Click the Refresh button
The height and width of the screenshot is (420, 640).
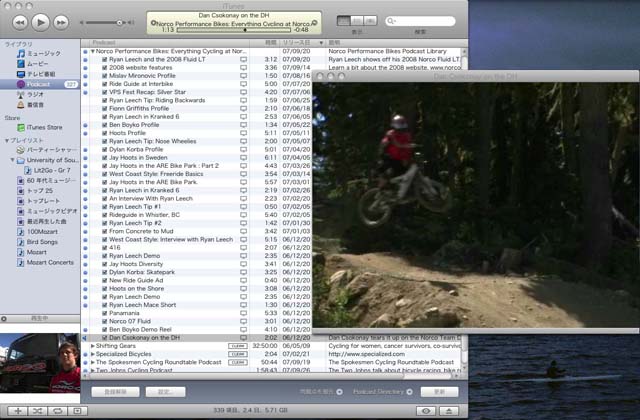click(439, 392)
